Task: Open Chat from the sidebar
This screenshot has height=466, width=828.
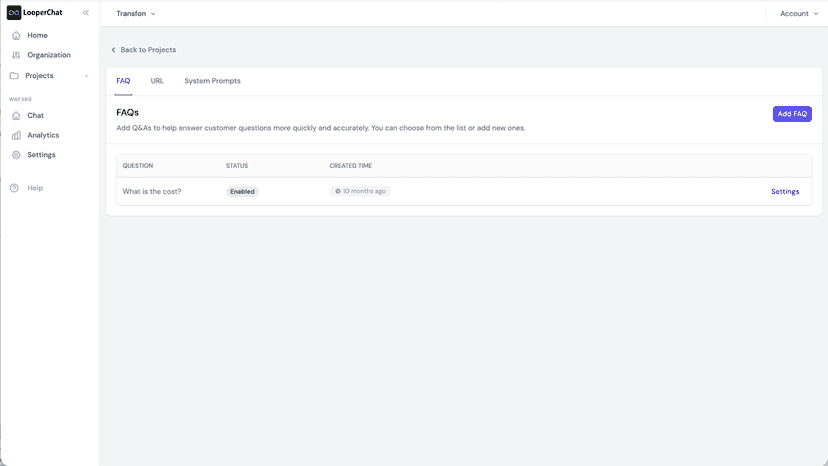Action: click(35, 115)
